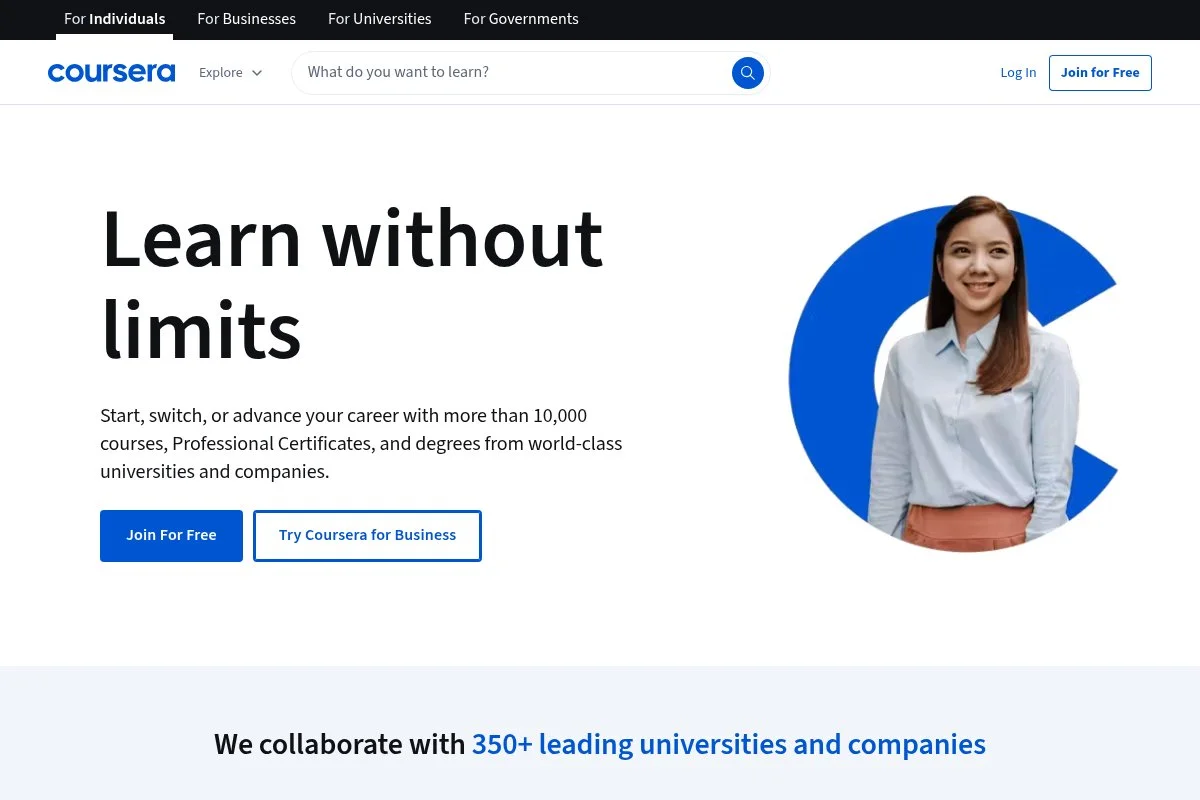This screenshot has width=1200, height=800.
Task: Open the For Businesses tab
Action: 247,19
